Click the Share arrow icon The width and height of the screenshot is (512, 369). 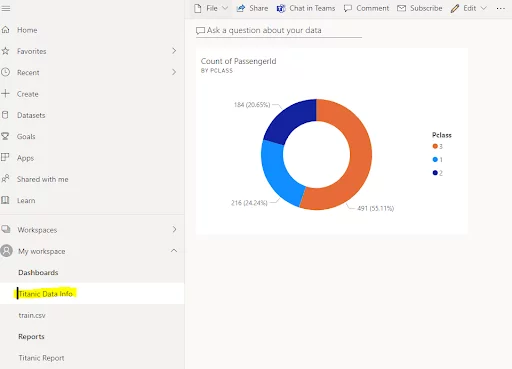241,8
